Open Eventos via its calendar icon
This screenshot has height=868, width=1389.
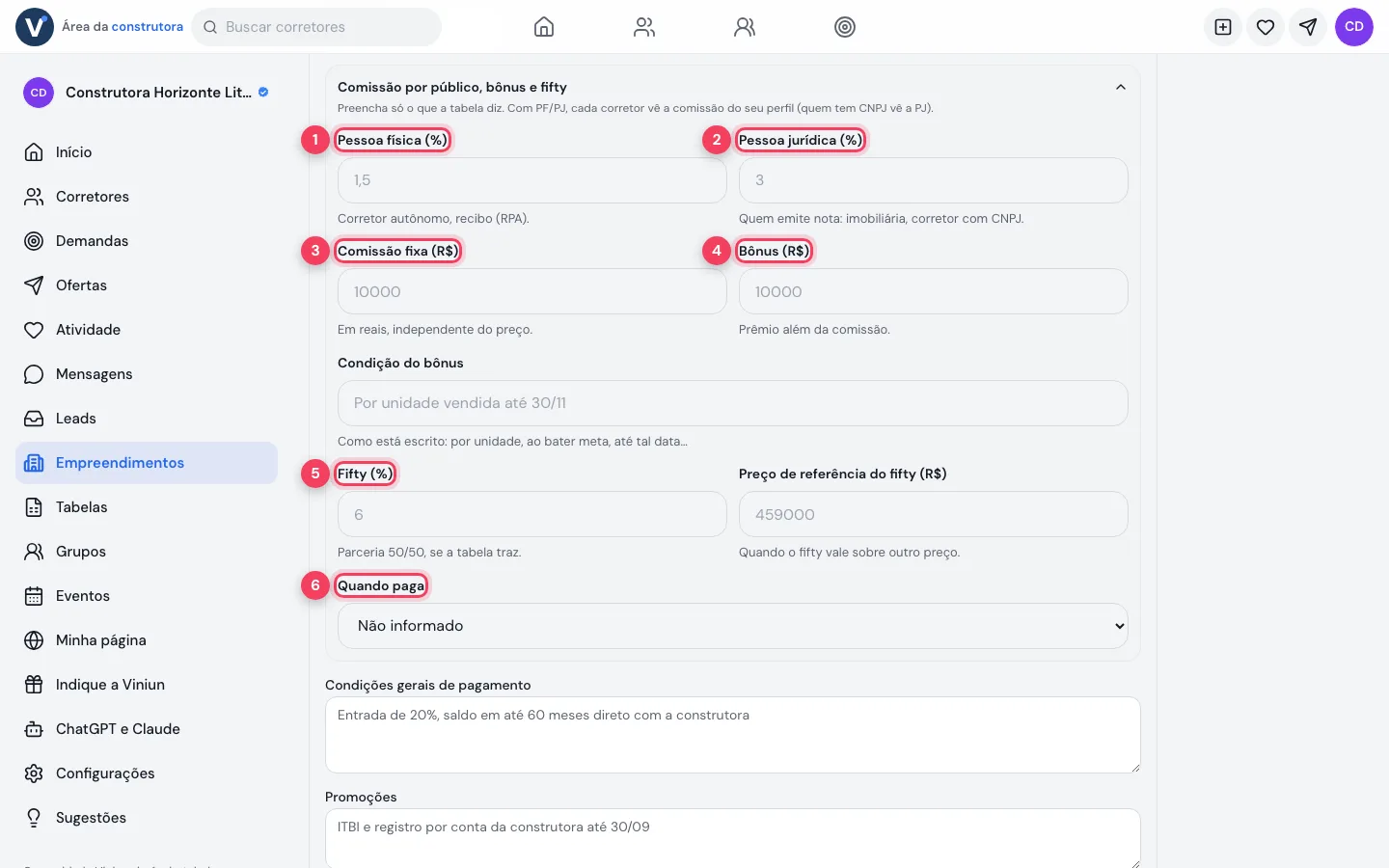(x=34, y=596)
